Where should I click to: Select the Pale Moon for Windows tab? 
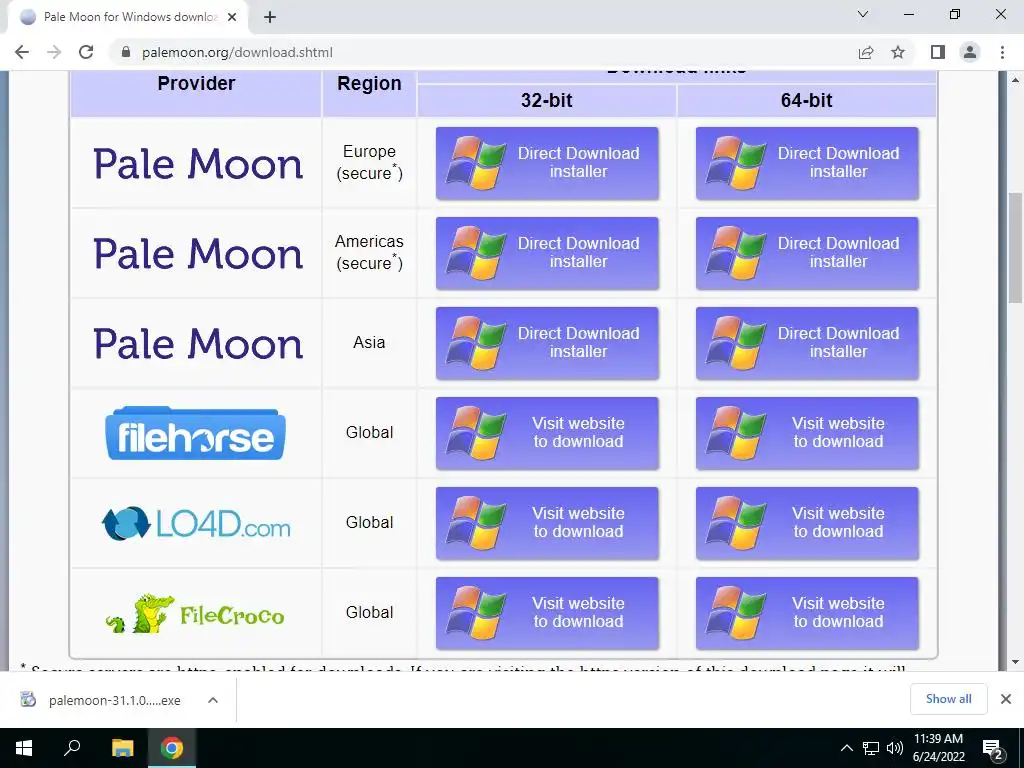click(x=128, y=17)
